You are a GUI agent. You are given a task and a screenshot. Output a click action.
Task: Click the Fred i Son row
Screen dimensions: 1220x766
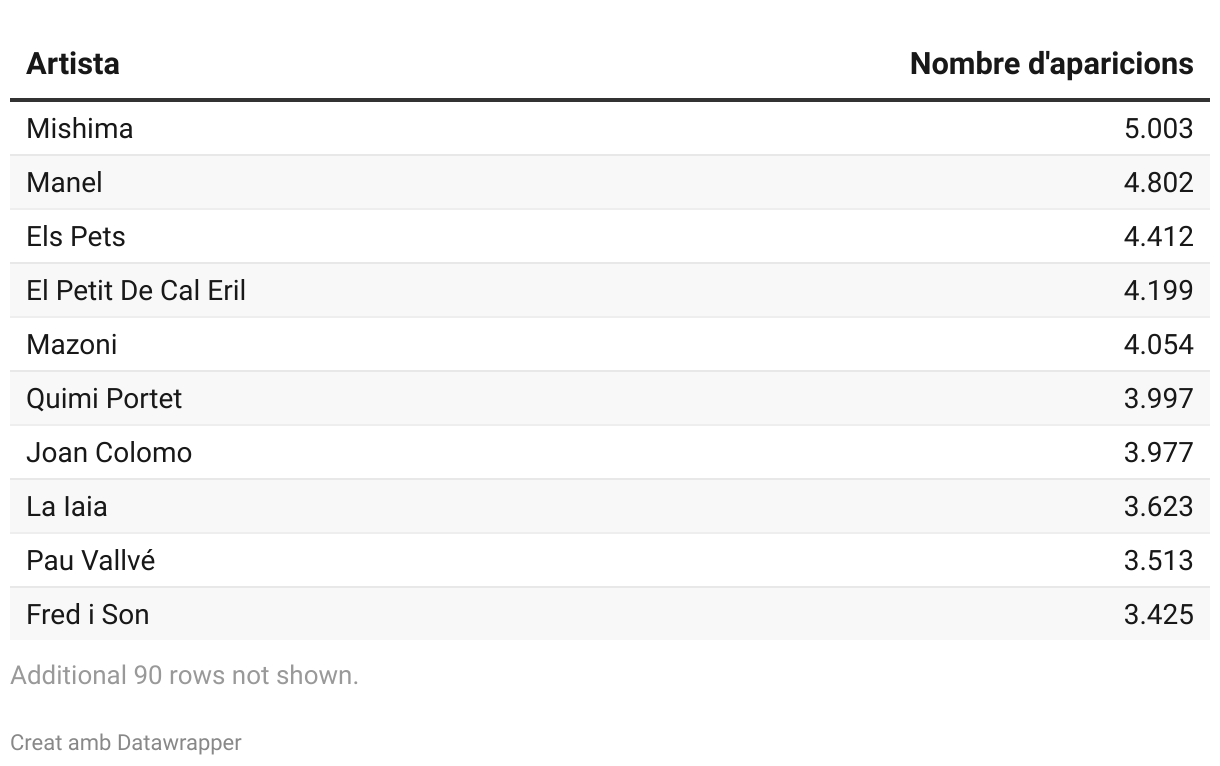(x=88, y=614)
